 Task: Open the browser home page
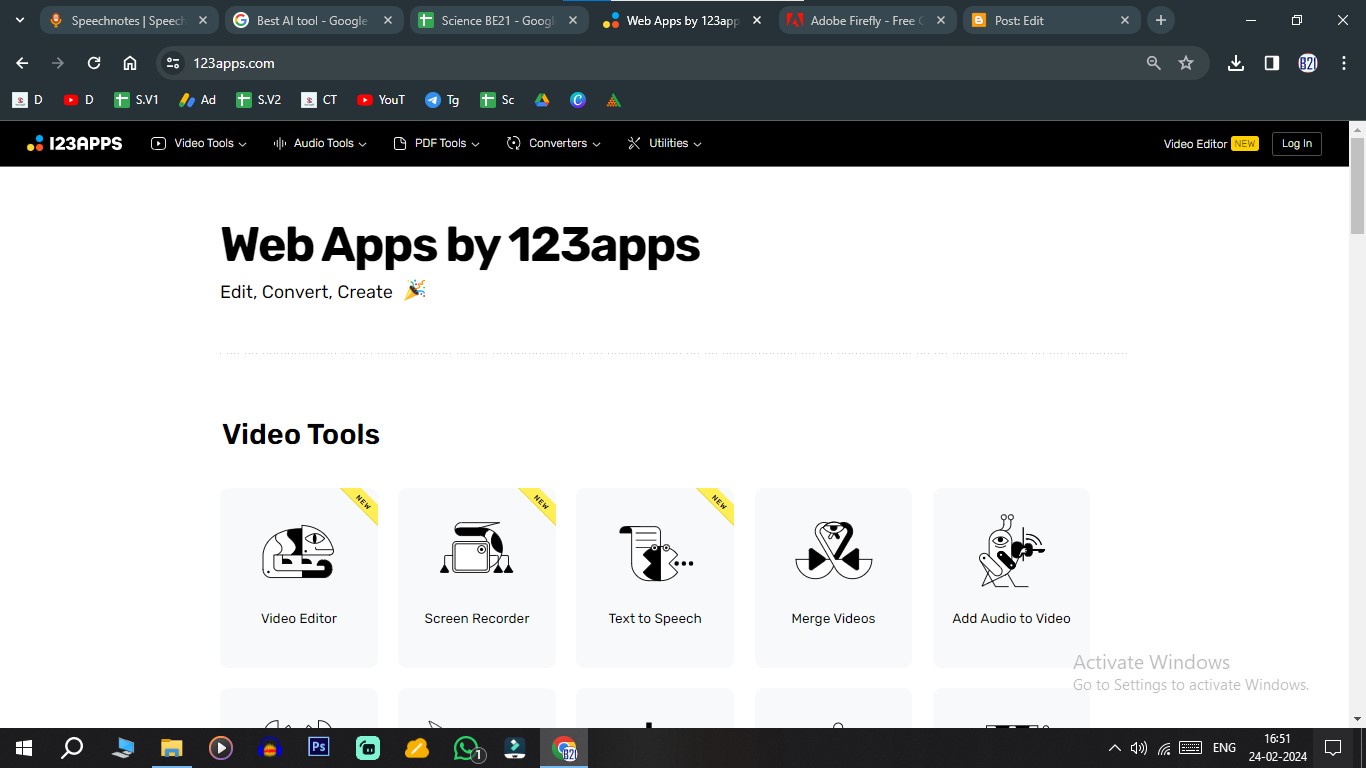coord(130,63)
